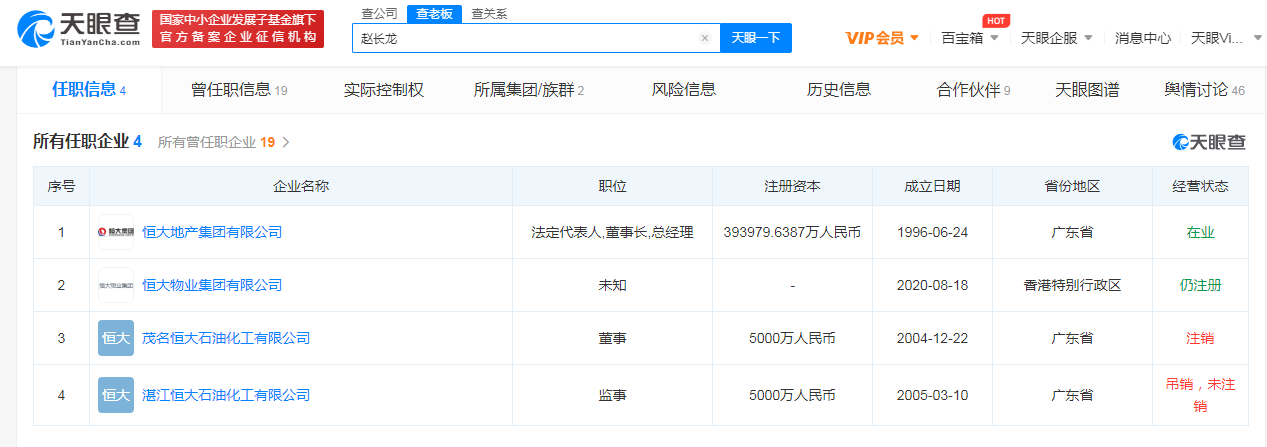Click the 职位 column header
1267x447 pixels.
pos(612,186)
